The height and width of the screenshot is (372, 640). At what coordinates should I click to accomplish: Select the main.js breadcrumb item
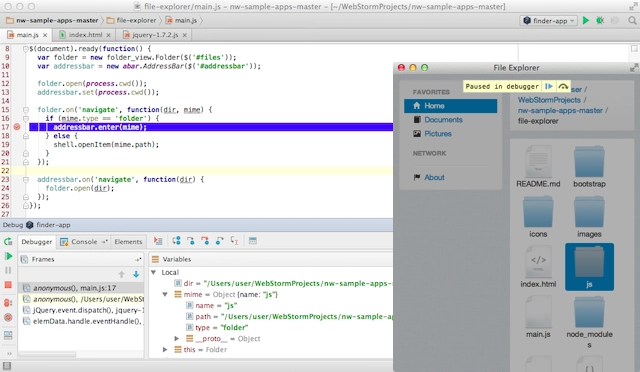pos(182,20)
